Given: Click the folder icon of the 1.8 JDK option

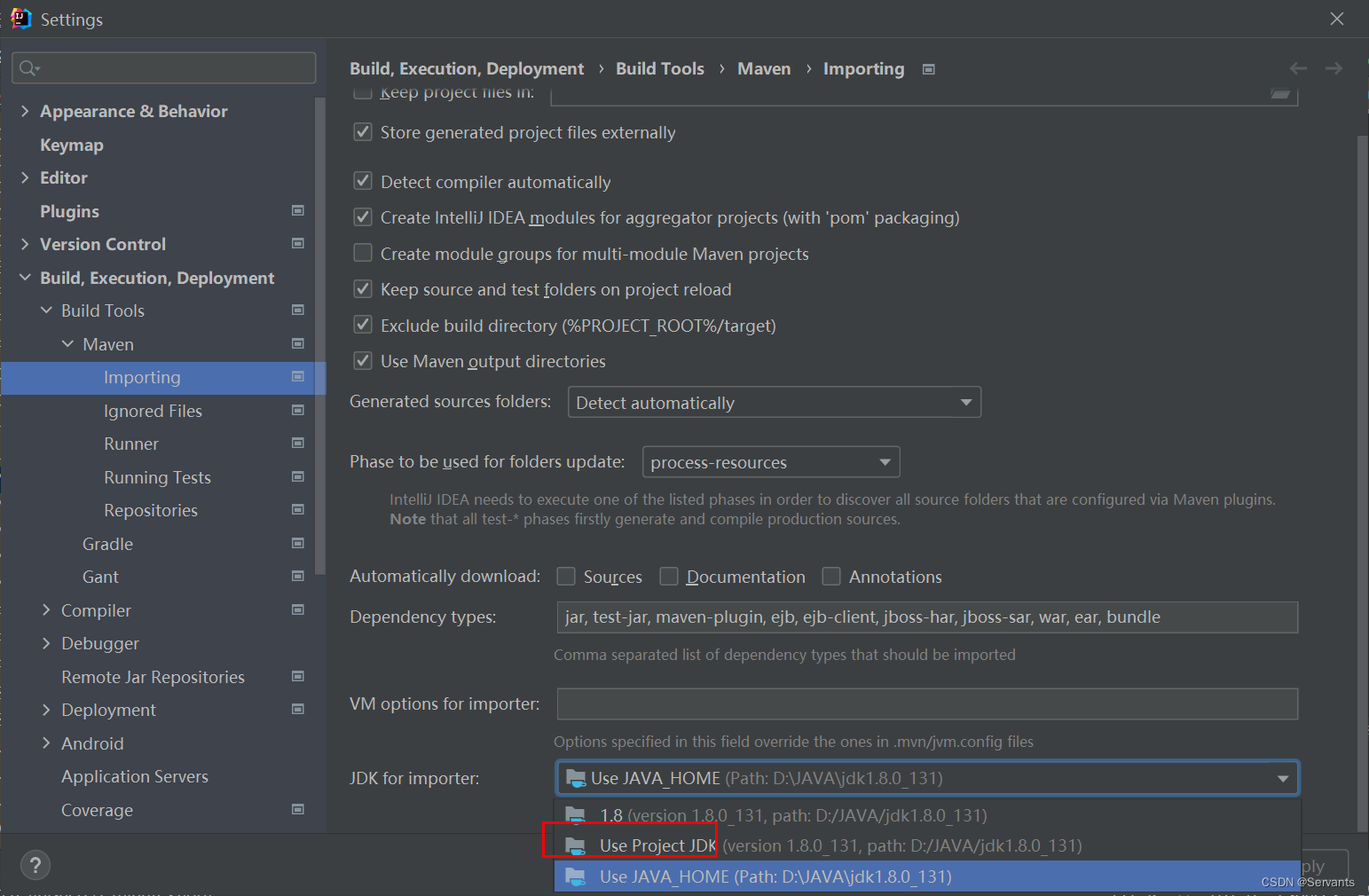Looking at the screenshot, I should click(576, 814).
